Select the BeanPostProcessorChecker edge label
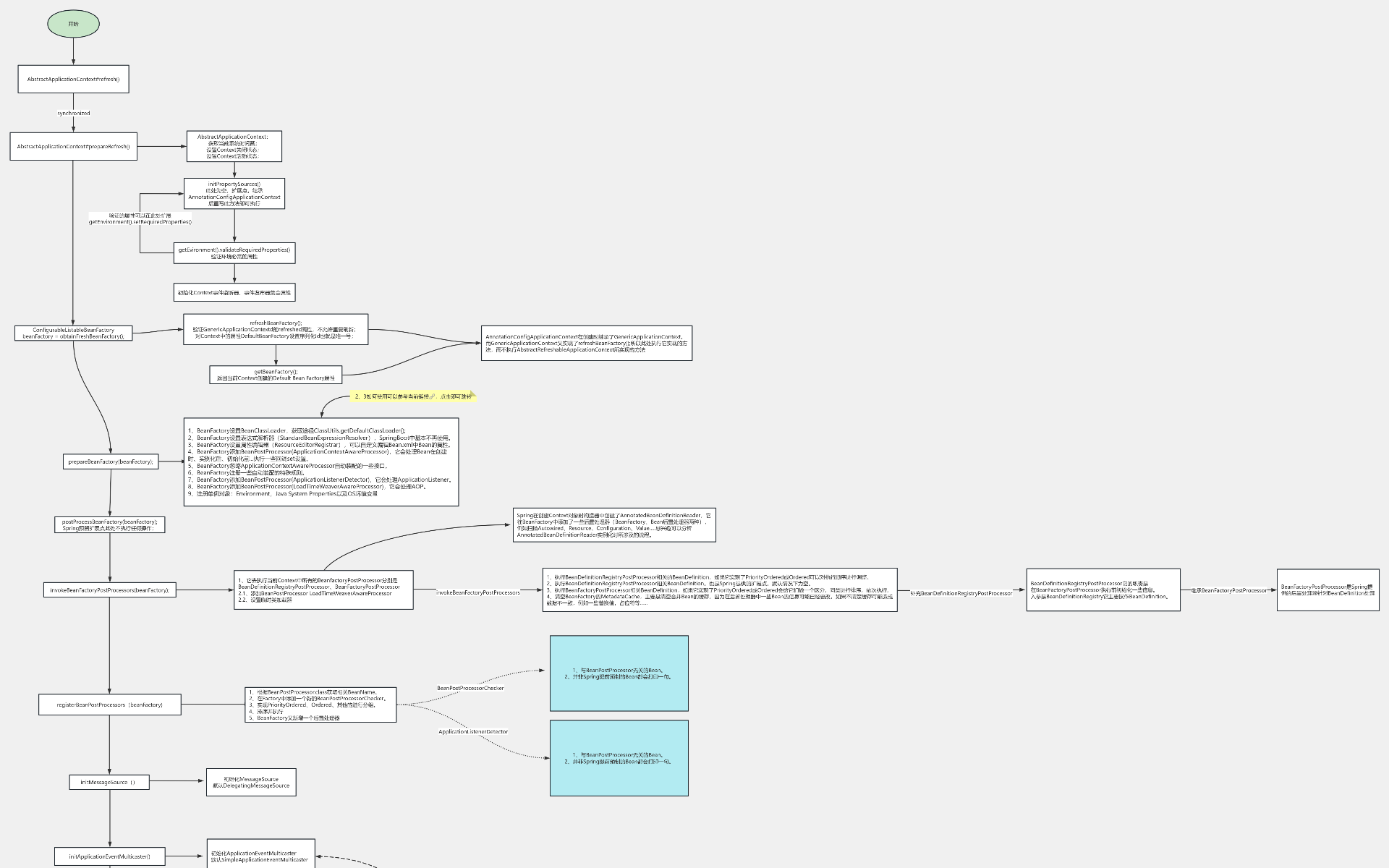 pyautogui.click(x=470, y=688)
